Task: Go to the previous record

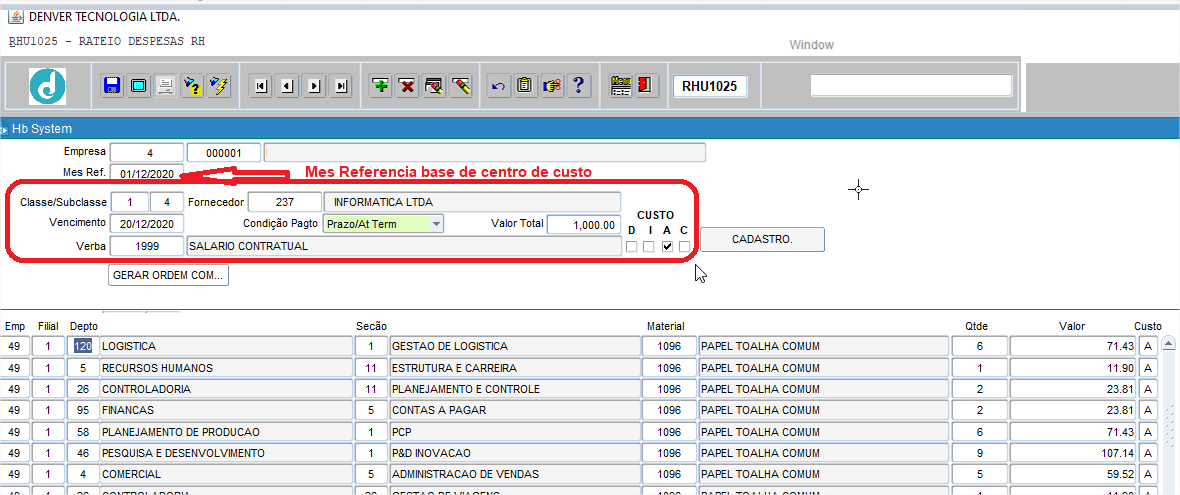Action: coord(287,86)
